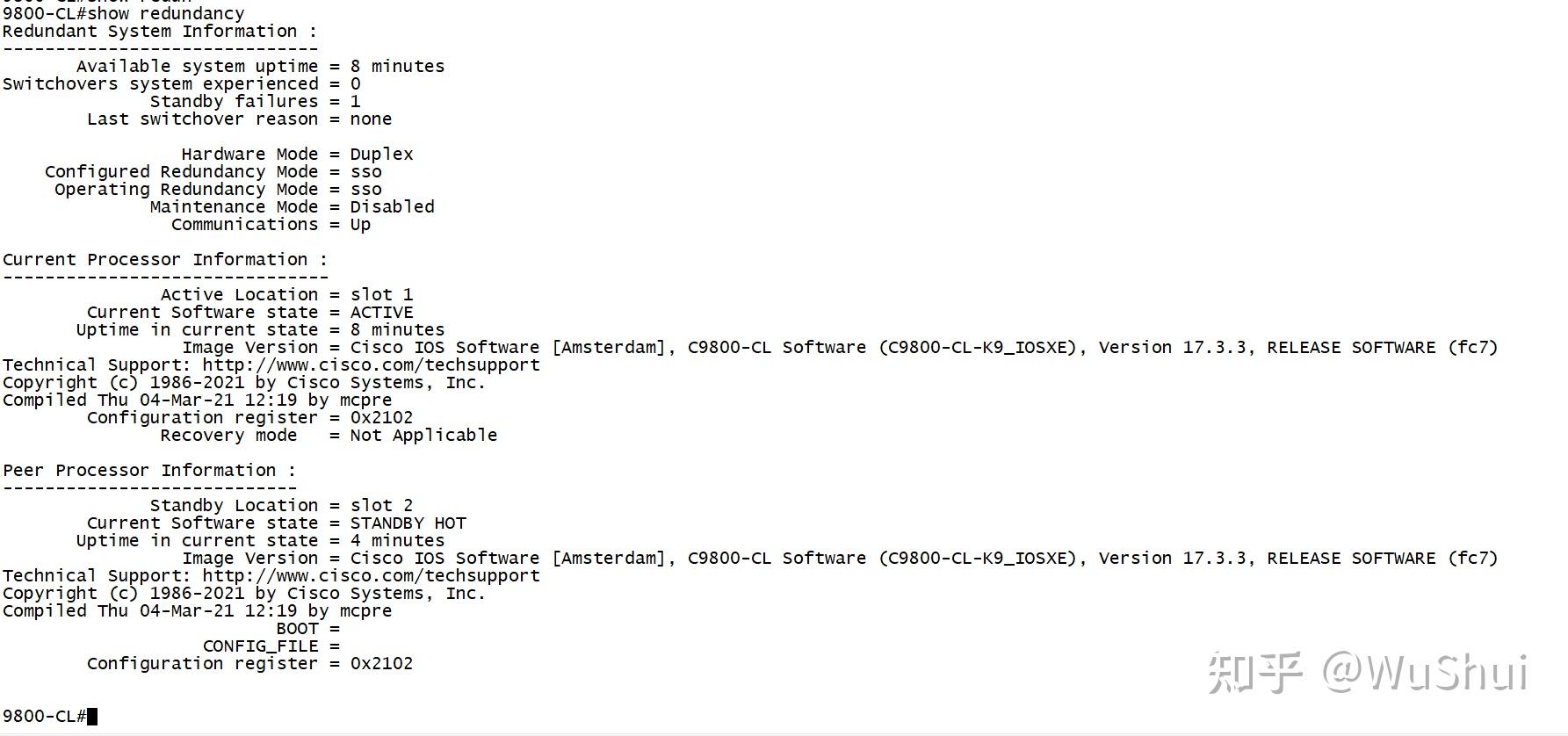This screenshot has width=1568, height=736.
Task: Click the peer section's techsupport URL
Action: [371, 576]
